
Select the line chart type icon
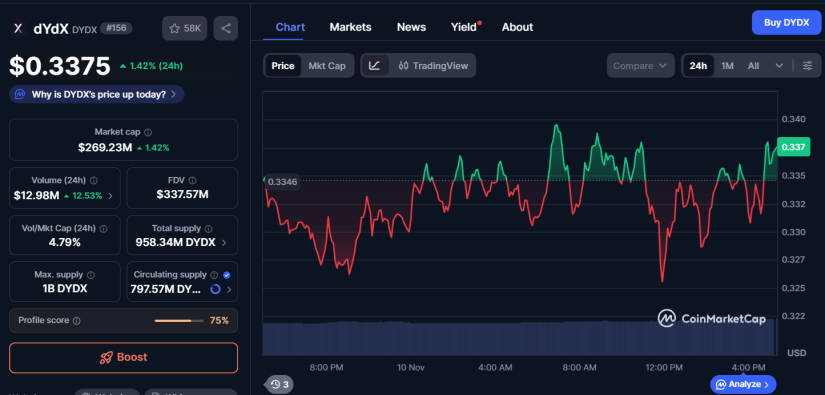point(375,66)
